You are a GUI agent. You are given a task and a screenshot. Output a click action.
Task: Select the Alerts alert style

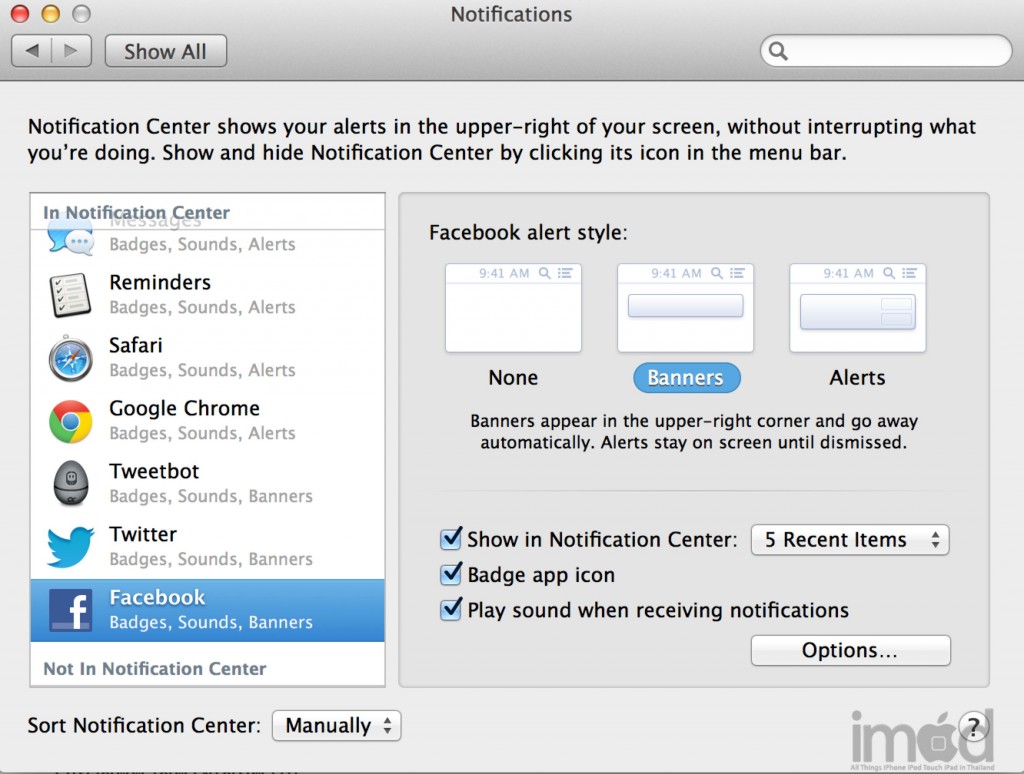pyautogui.click(x=857, y=308)
